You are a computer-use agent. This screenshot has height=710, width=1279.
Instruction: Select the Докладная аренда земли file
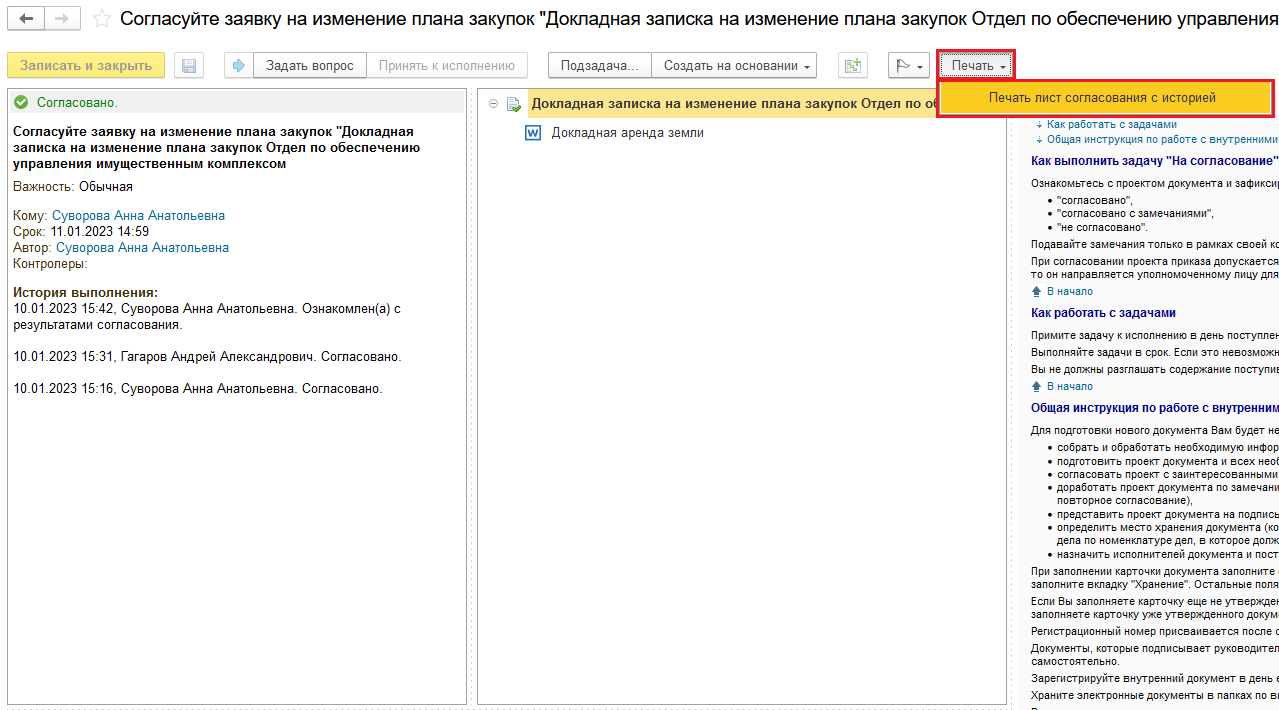pos(627,132)
